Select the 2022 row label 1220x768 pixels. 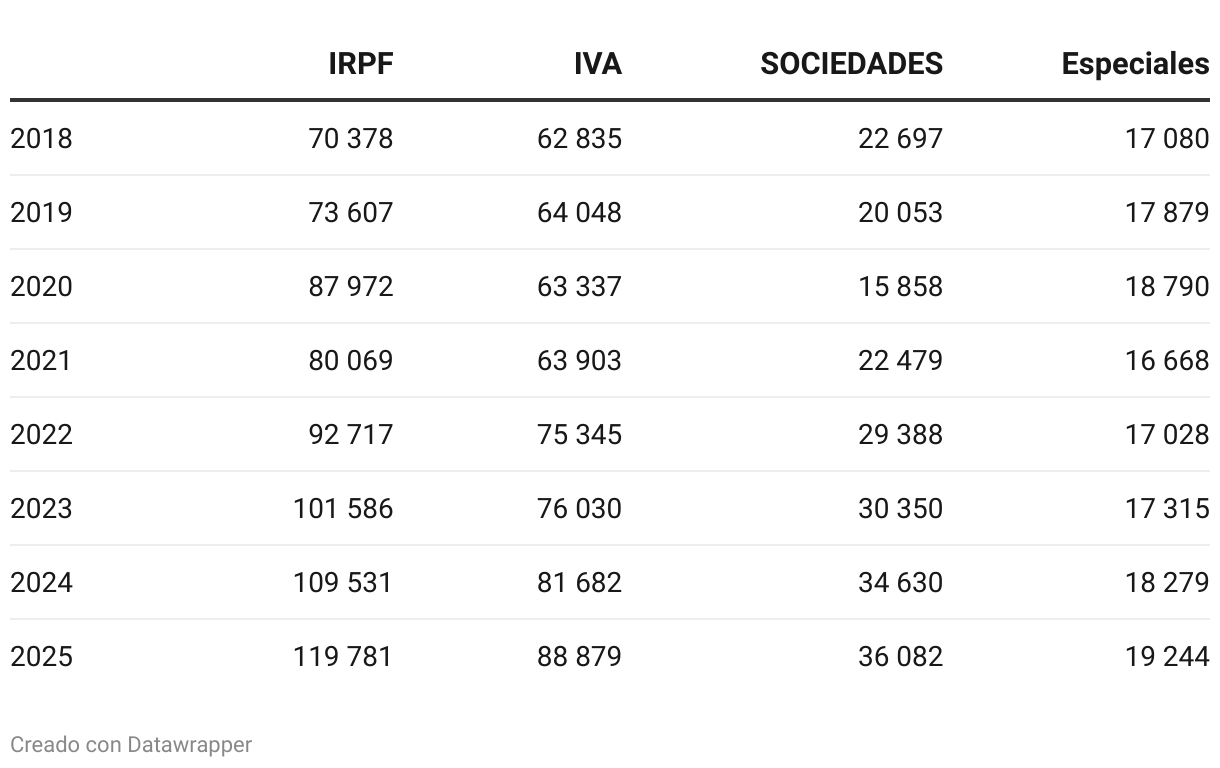41,434
